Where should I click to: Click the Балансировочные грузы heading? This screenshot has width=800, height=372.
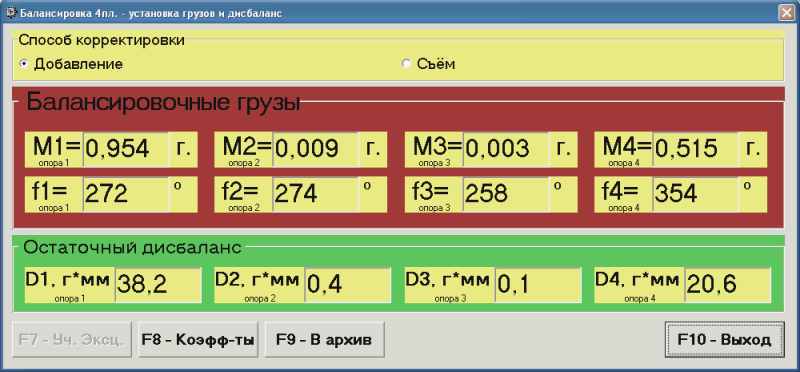(x=163, y=102)
